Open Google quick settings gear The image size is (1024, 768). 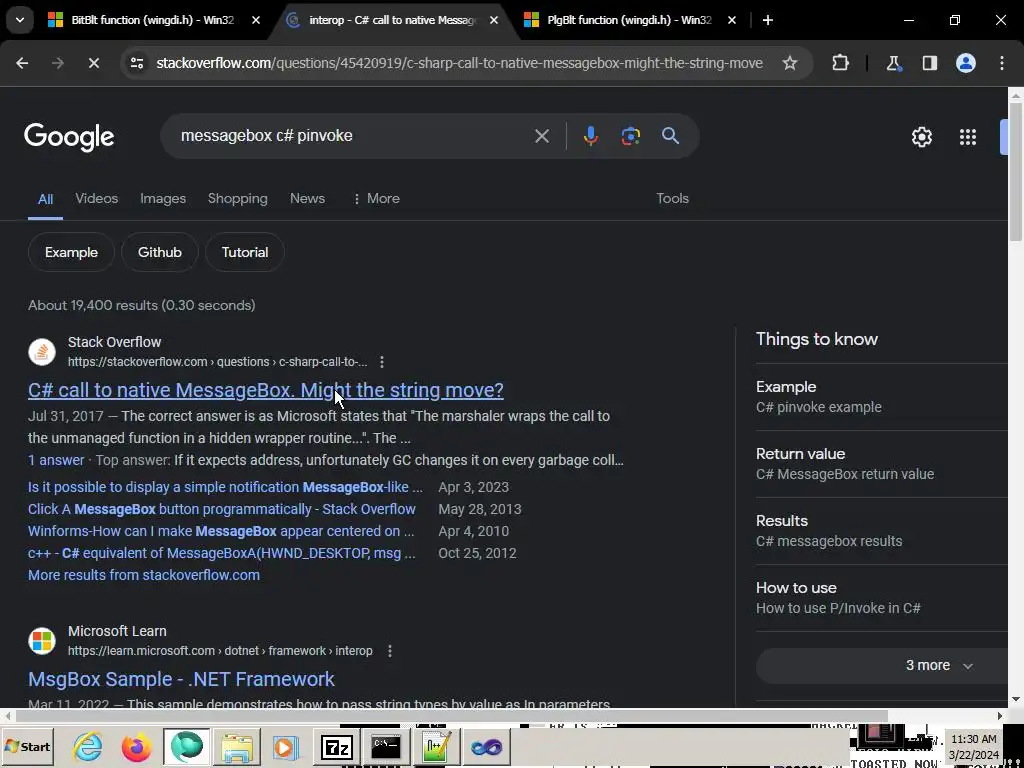point(921,137)
